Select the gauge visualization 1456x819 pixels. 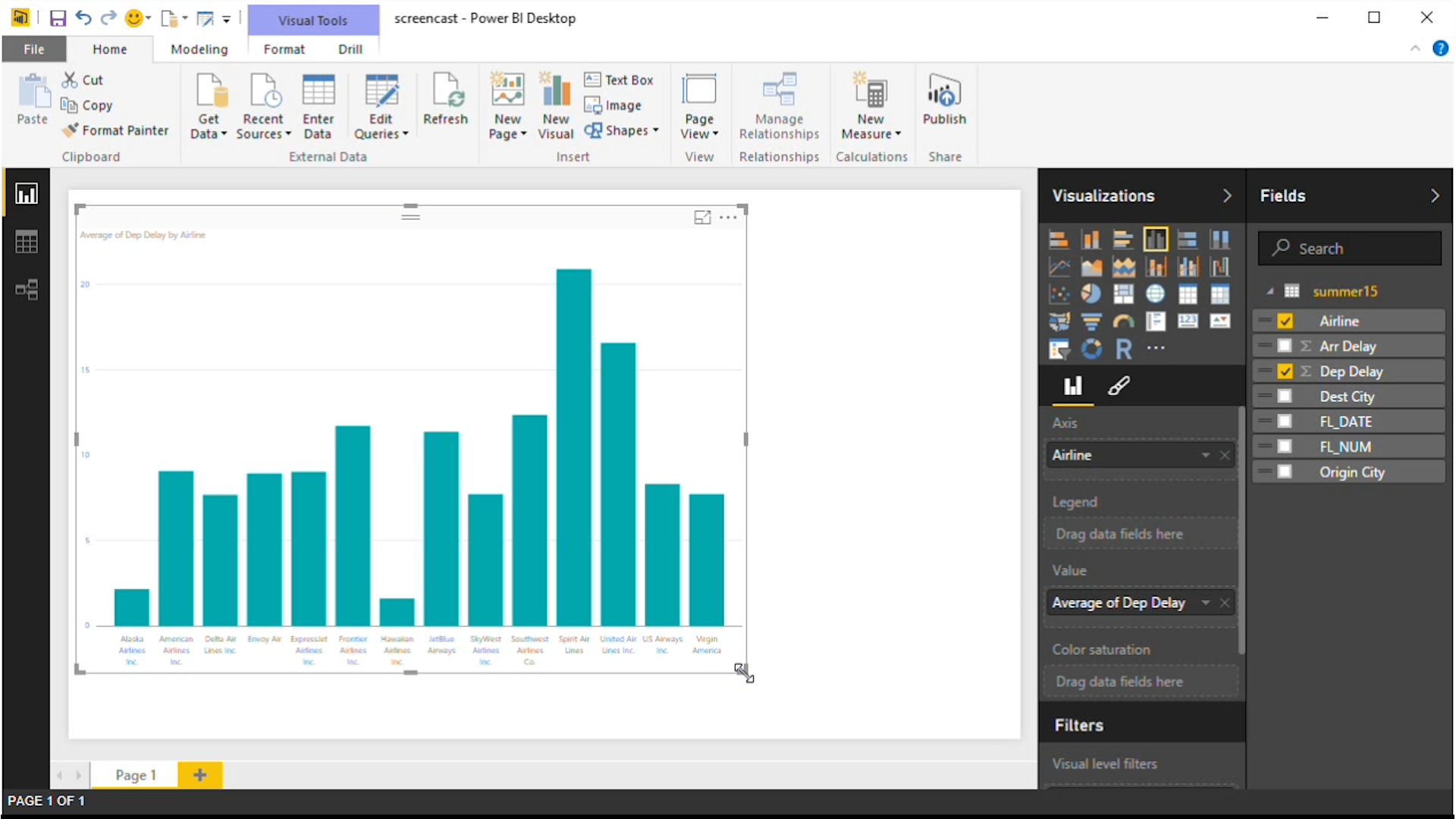(1123, 322)
